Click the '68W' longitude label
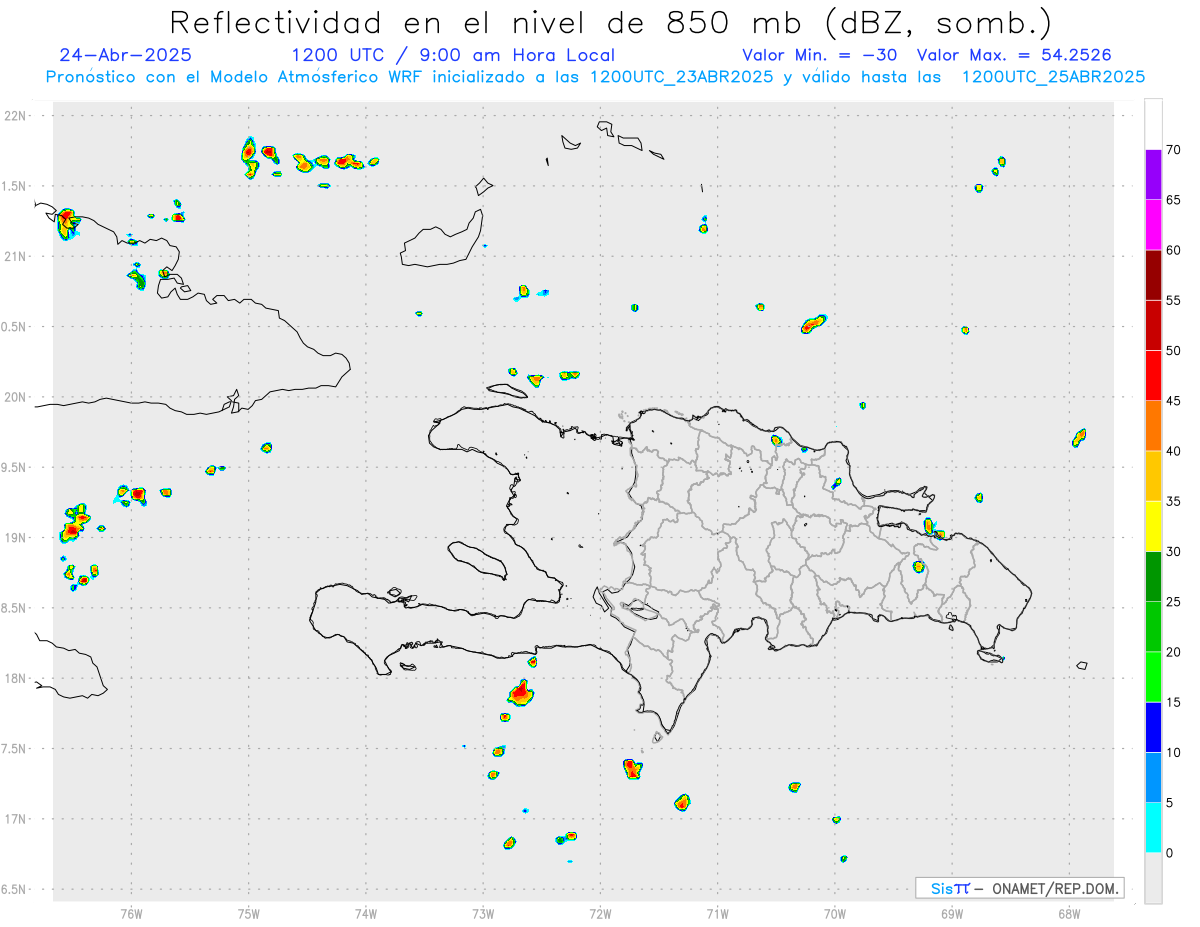Viewport: 1200px width, 927px height. pos(1069,913)
